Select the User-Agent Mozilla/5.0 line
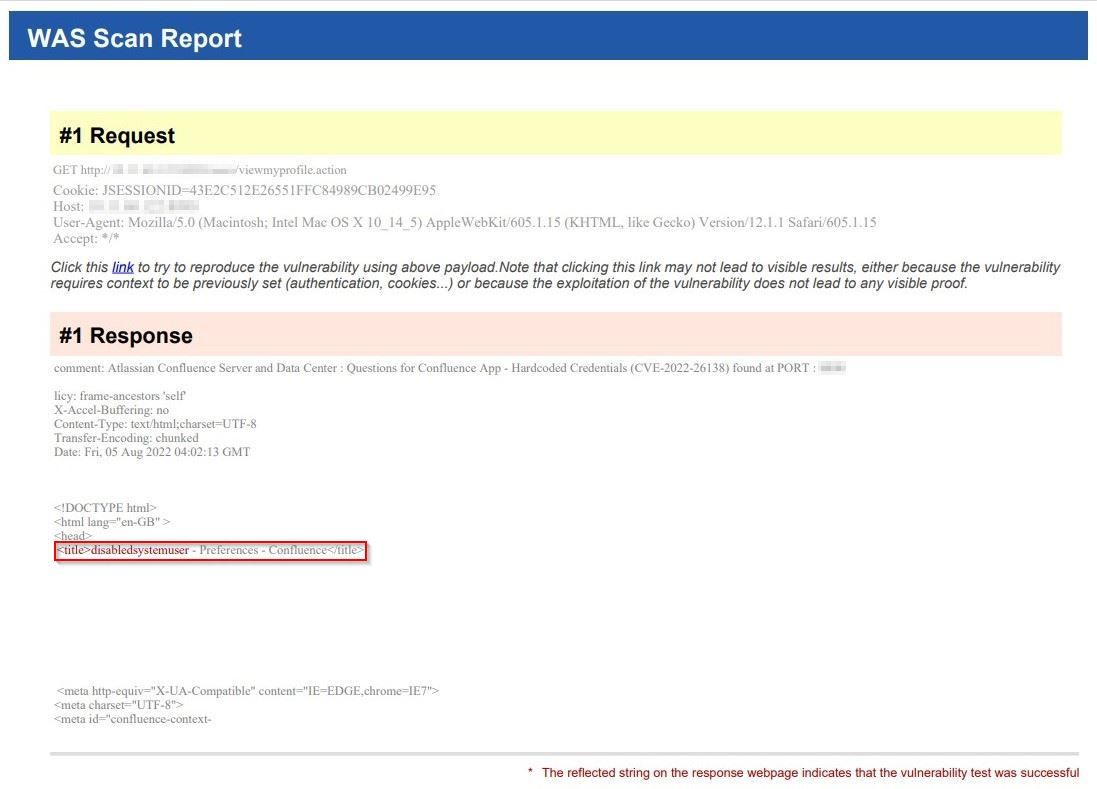Screen dimensions: 1097x789 (x=465, y=222)
